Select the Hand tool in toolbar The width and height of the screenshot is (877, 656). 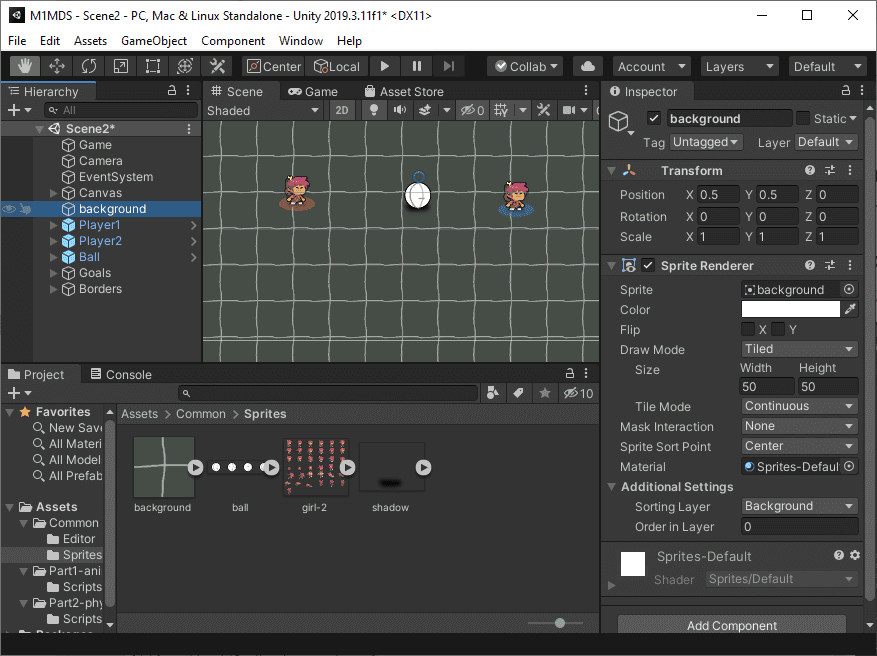point(25,66)
